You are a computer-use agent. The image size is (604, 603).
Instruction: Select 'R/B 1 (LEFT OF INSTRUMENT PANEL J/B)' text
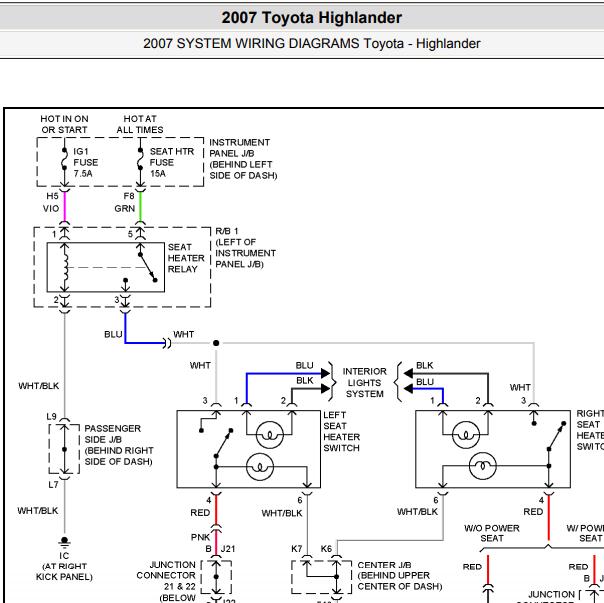[245, 247]
